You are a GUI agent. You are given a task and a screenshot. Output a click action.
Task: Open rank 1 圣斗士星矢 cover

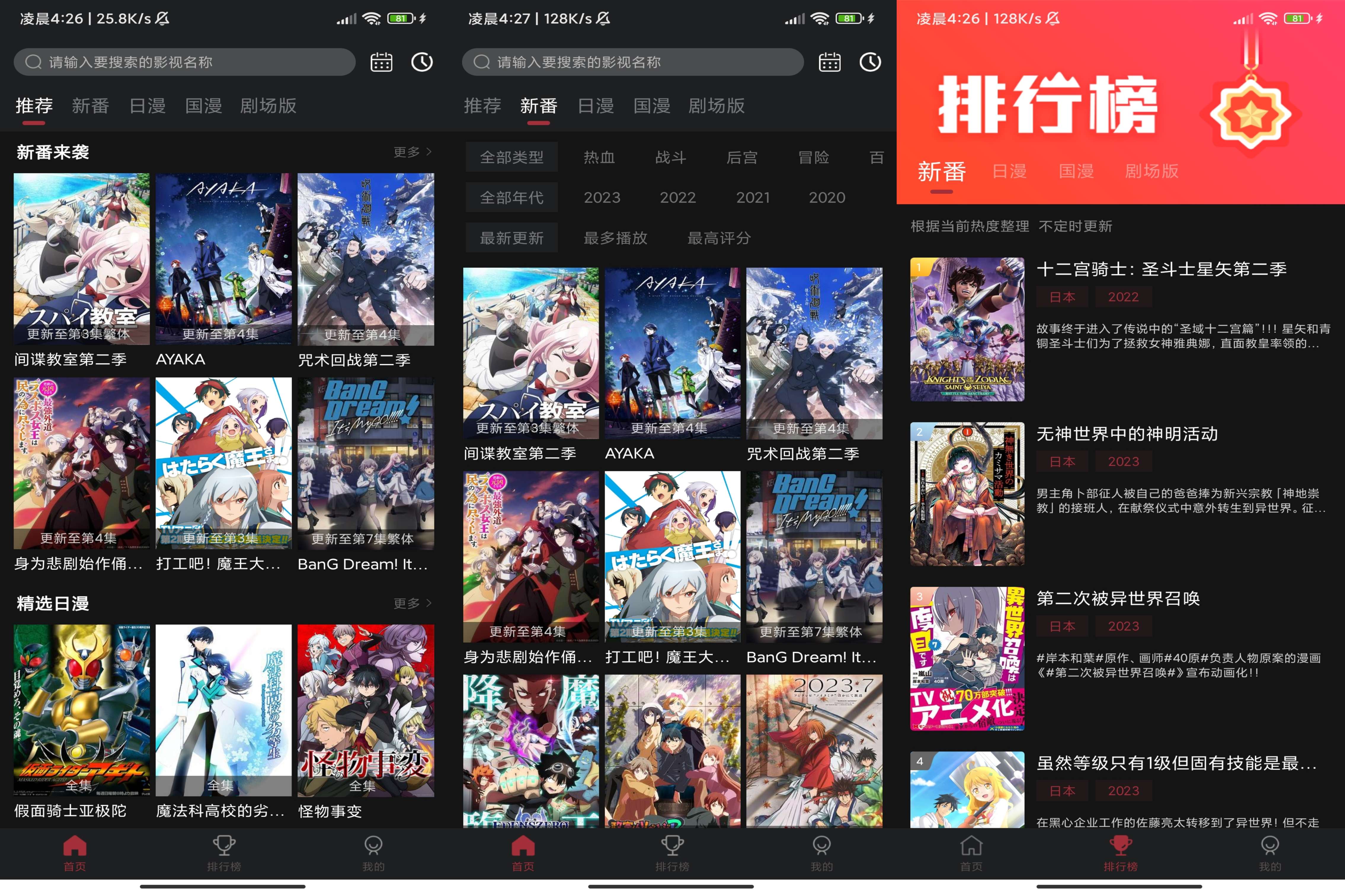pyautogui.click(x=967, y=329)
